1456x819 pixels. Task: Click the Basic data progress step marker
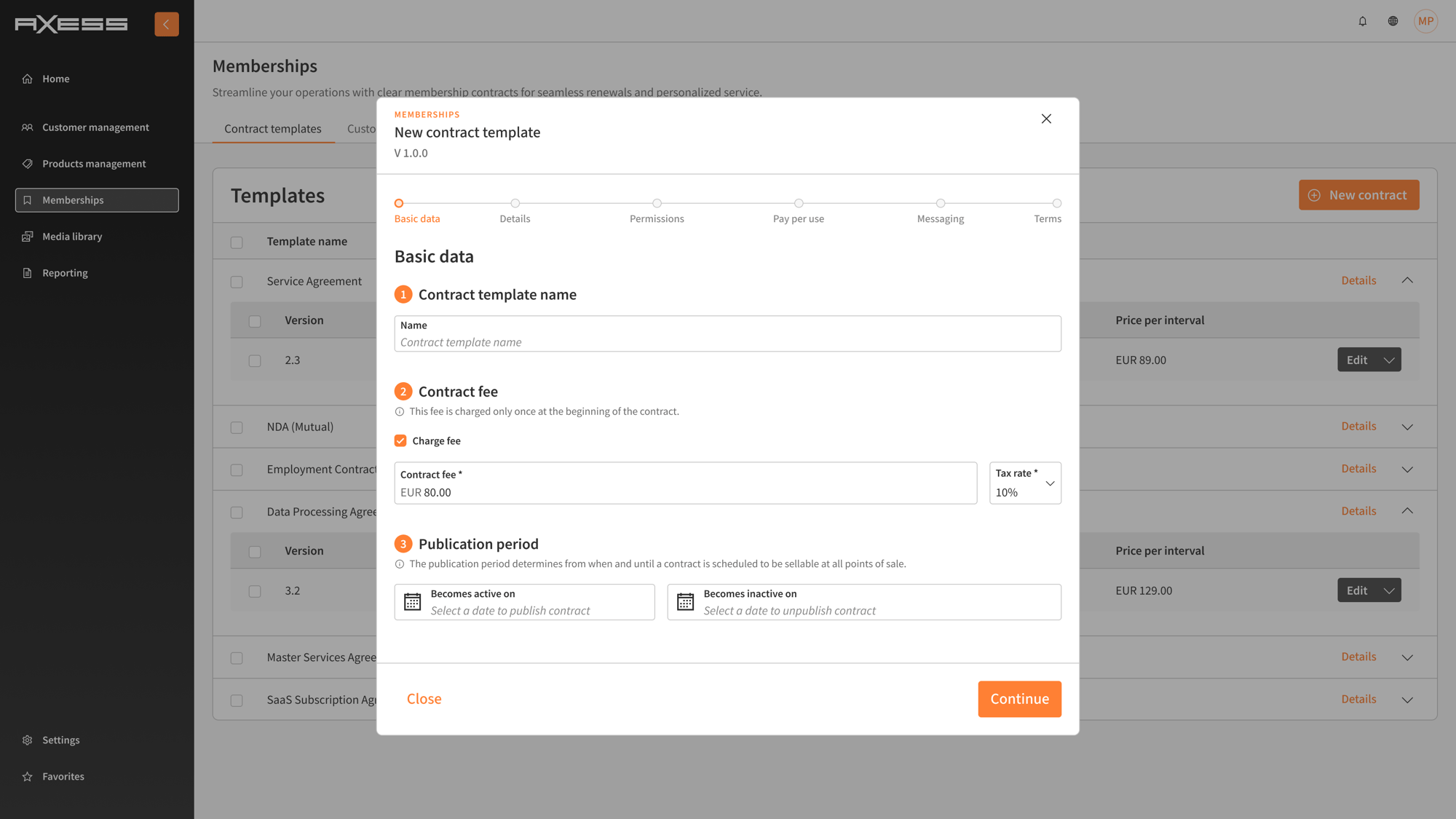click(398, 204)
